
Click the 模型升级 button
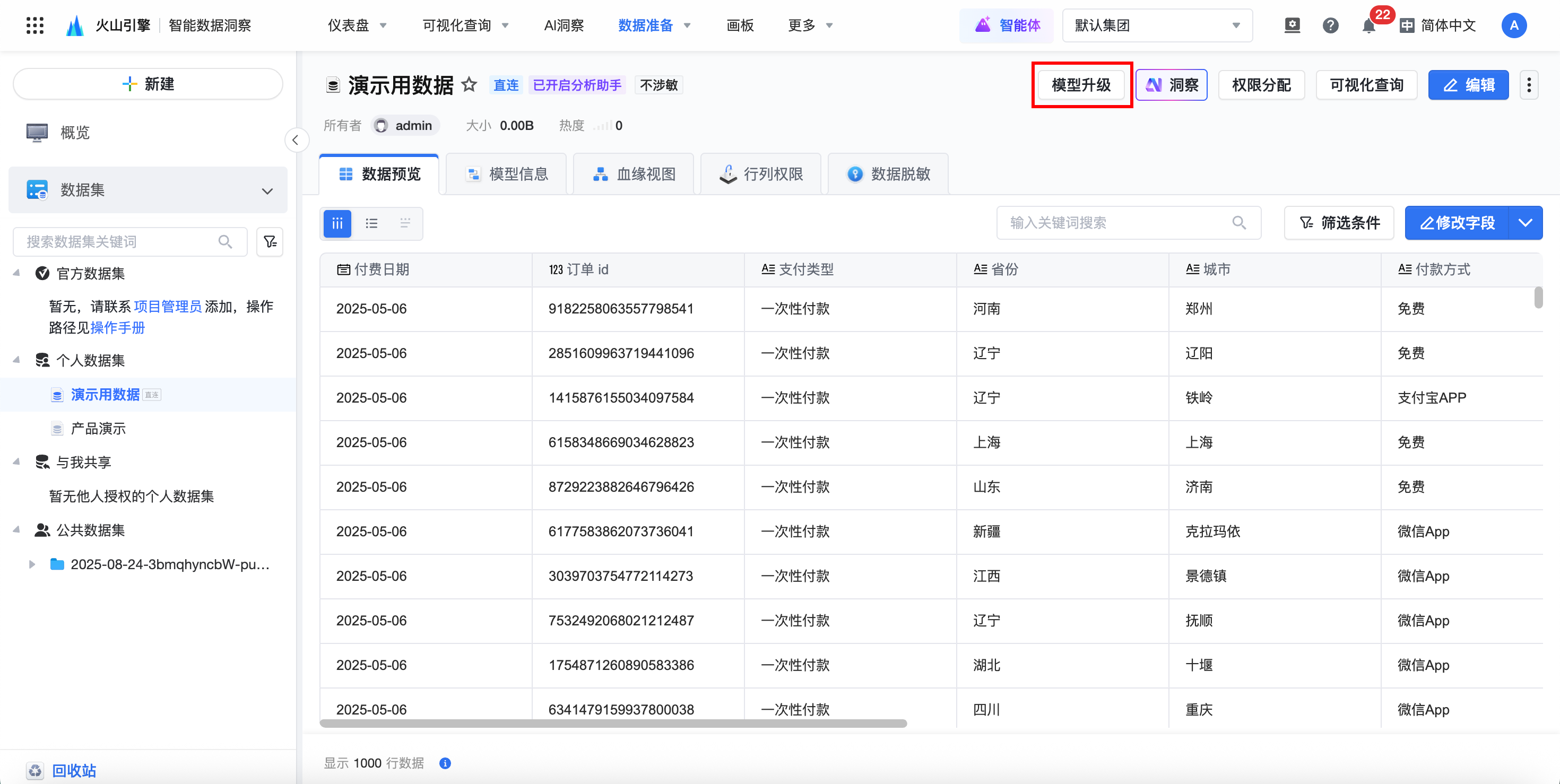1081,85
